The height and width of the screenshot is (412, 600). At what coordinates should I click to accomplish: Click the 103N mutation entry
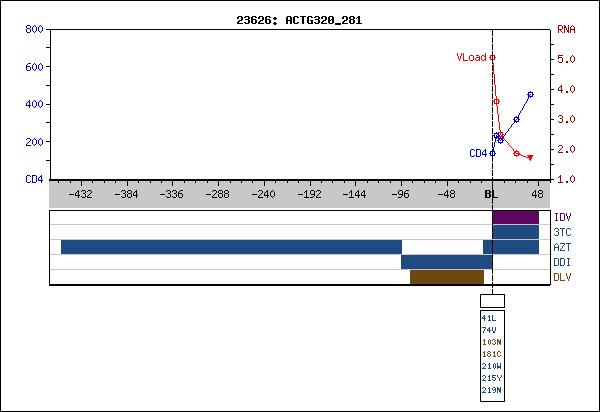pyautogui.click(x=491, y=341)
